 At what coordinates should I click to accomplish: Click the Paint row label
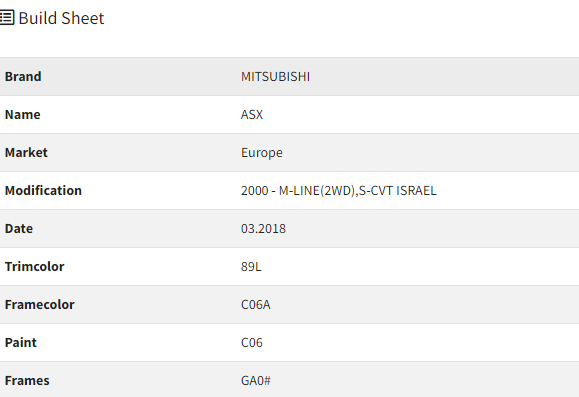(21, 343)
